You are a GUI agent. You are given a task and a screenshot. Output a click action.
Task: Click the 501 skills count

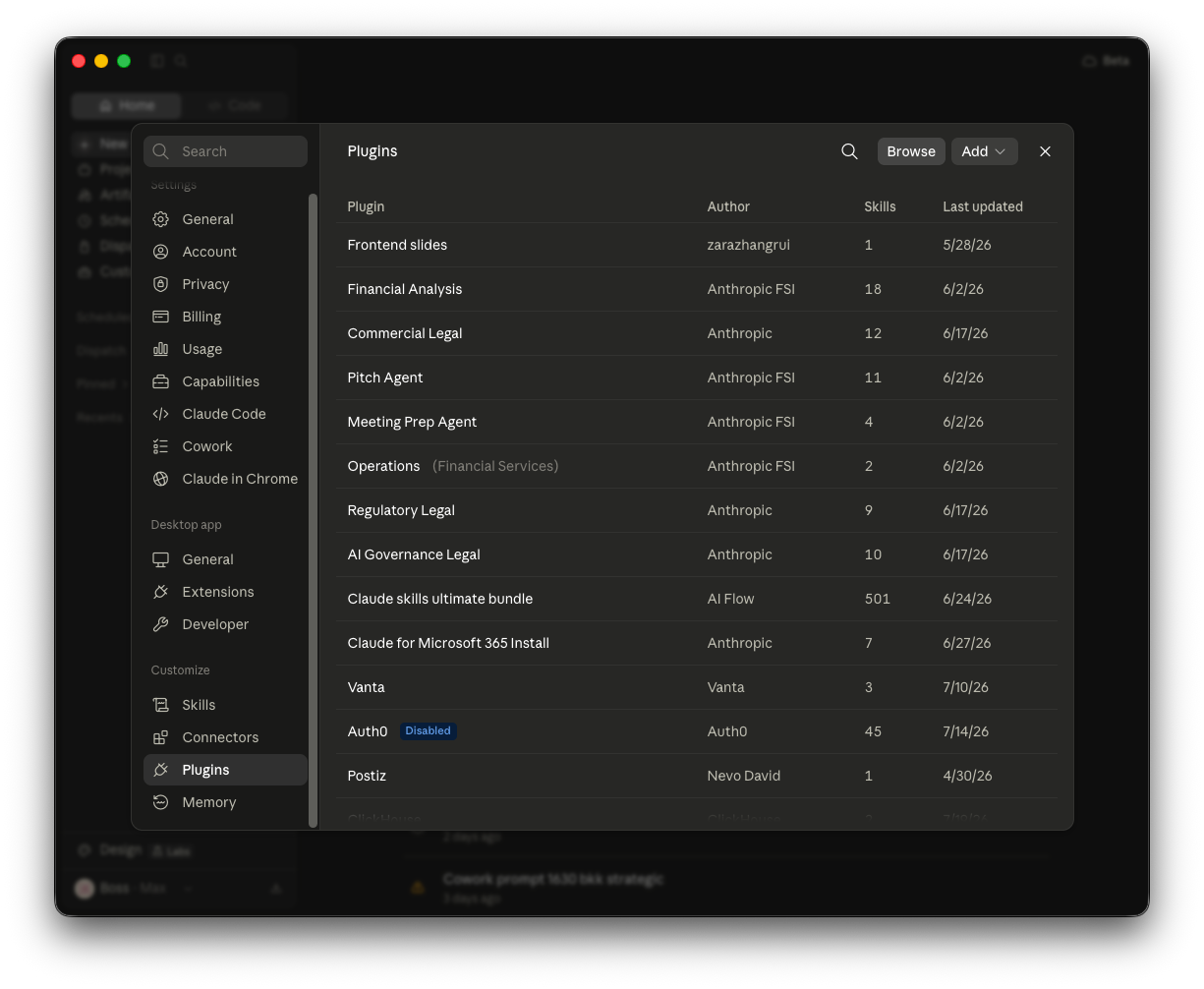[878, 599]
